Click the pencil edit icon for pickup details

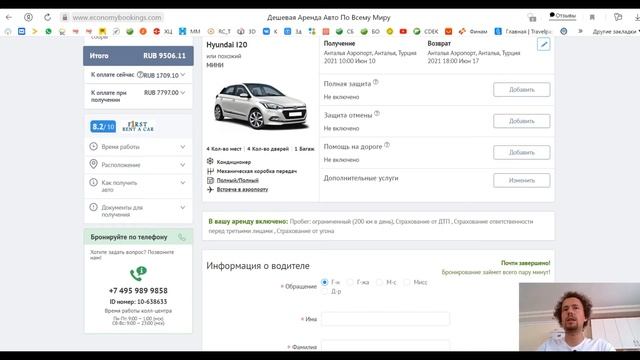pos(544,44)
